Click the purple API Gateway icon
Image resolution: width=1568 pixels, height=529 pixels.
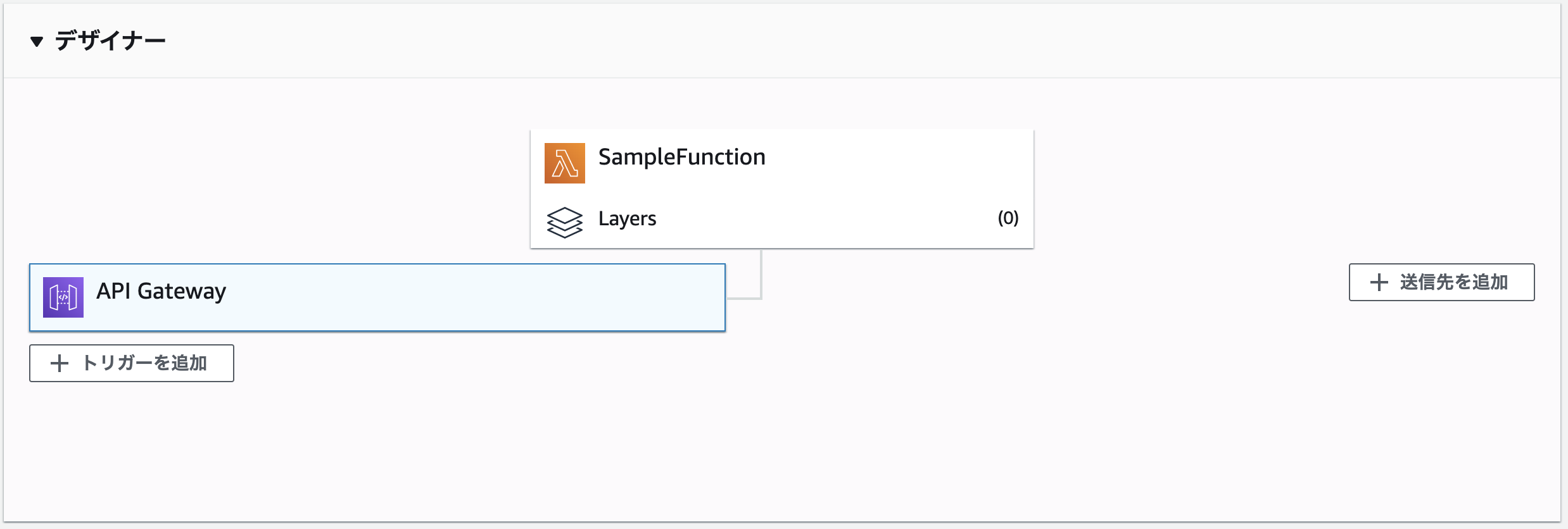tap(63, 297)
